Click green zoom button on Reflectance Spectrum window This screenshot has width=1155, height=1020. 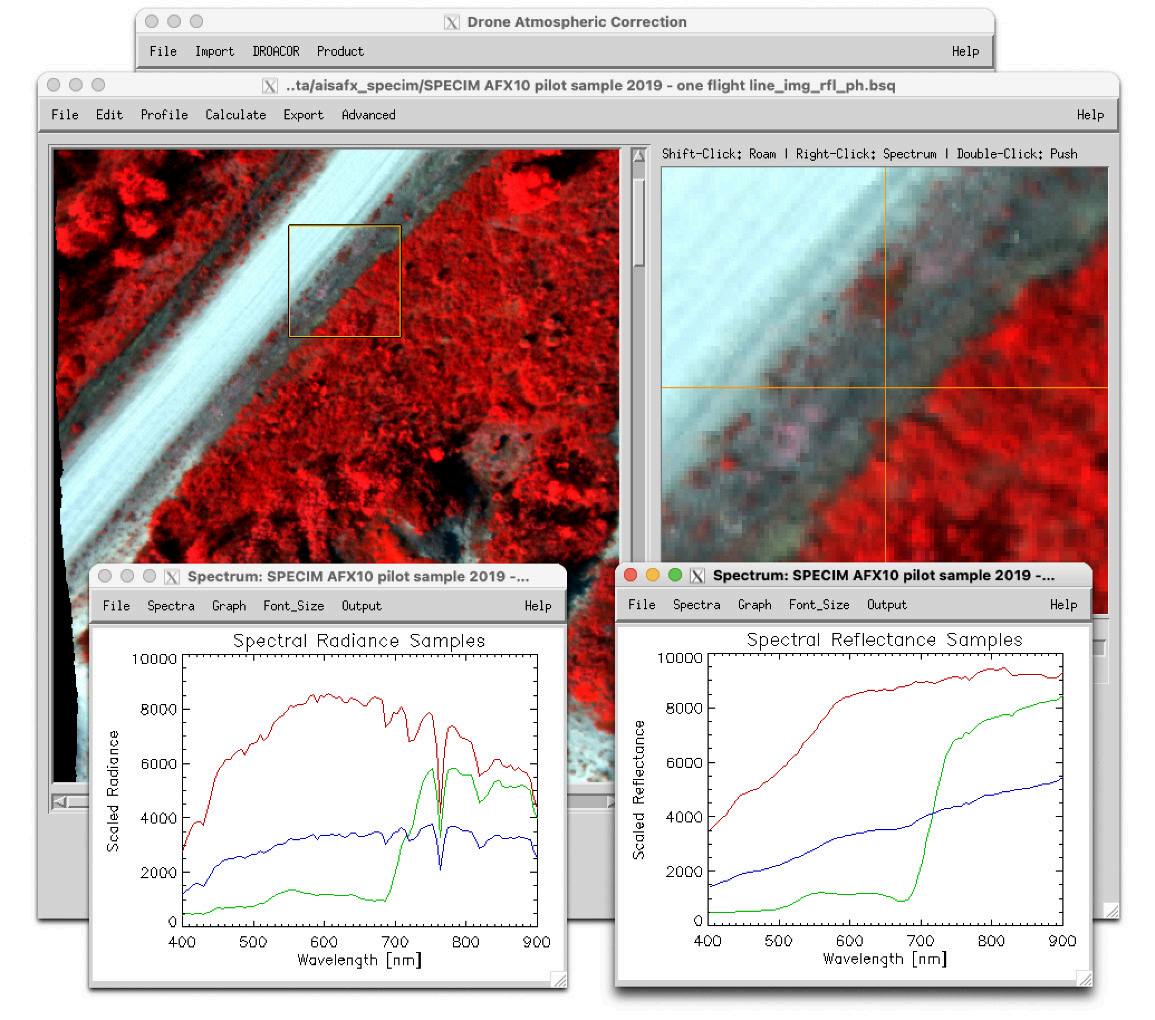[674, 575]
